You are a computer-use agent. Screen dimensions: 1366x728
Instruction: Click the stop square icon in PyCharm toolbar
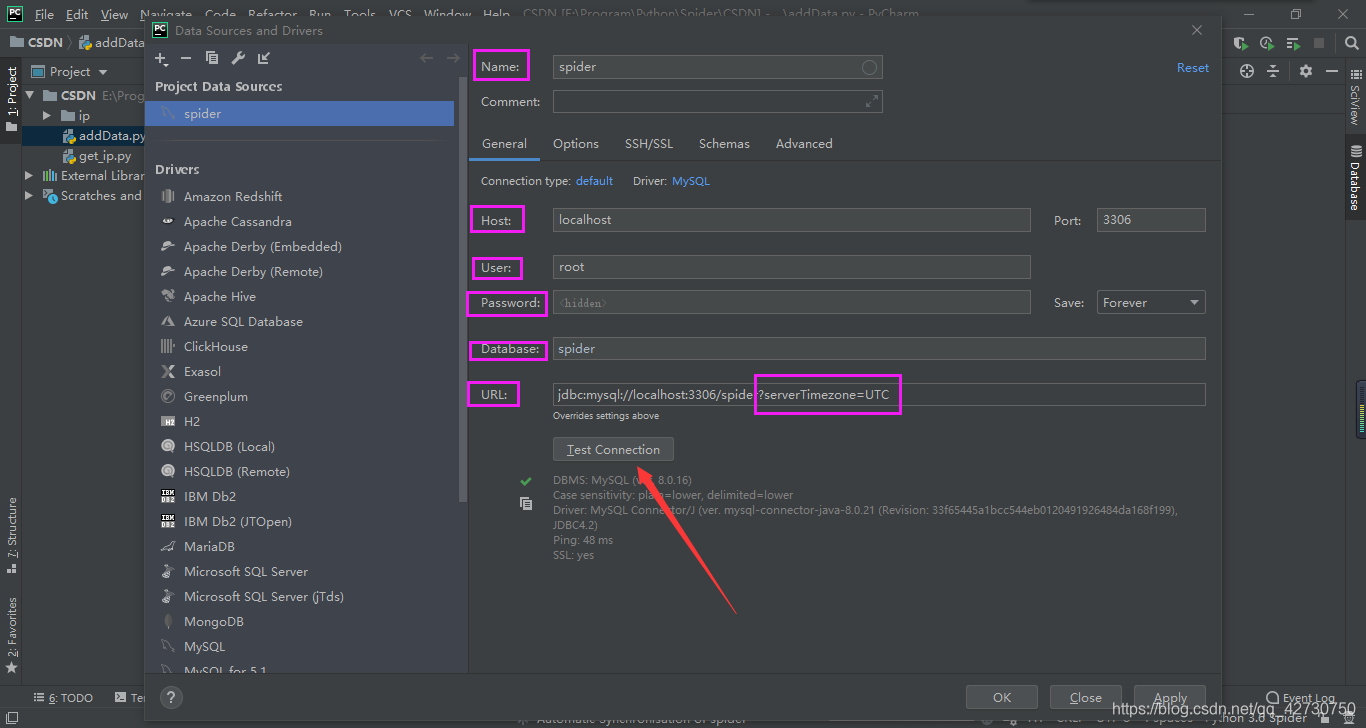(1319, 43)
